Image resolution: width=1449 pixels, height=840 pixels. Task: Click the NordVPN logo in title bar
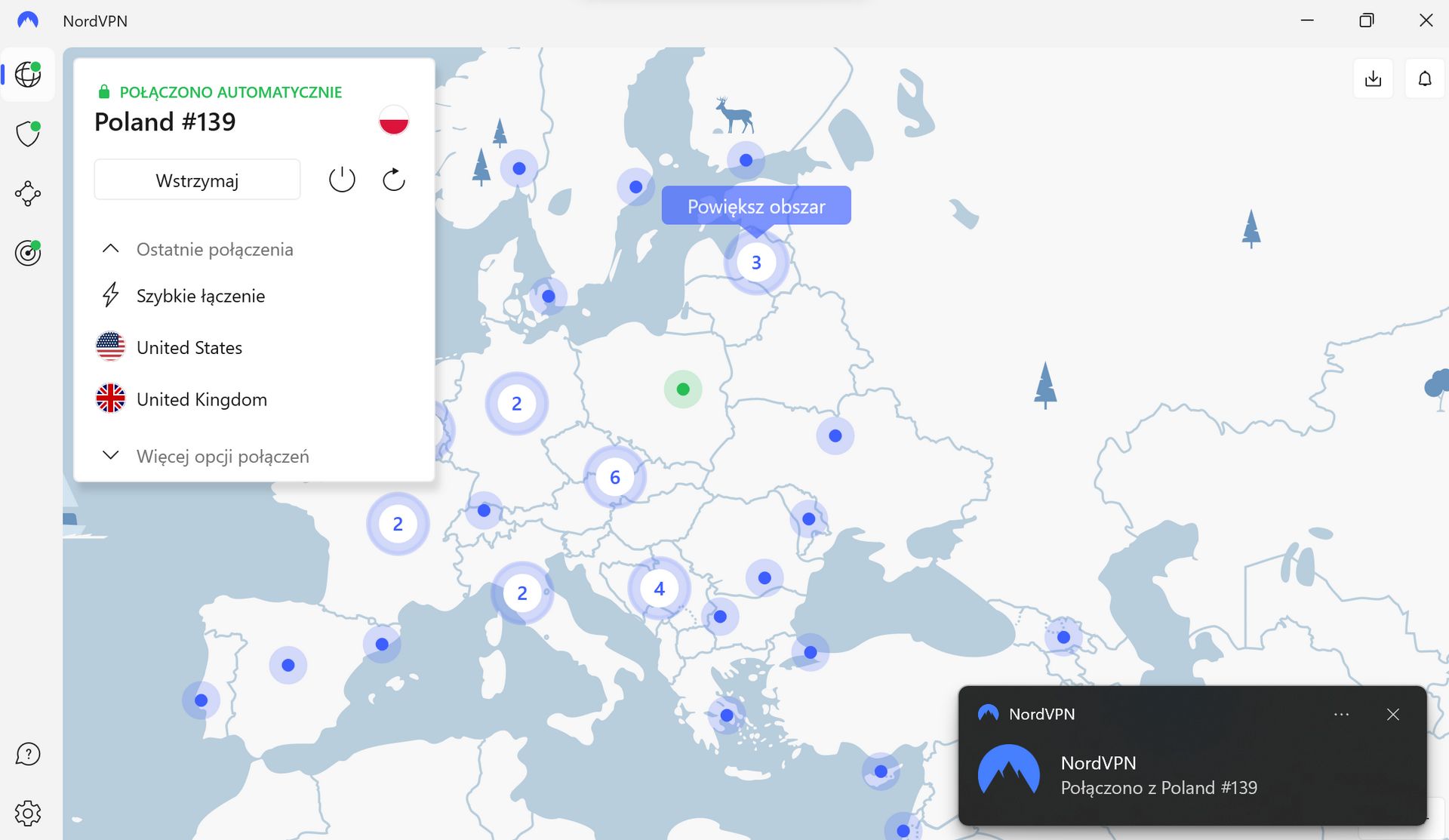28,20
